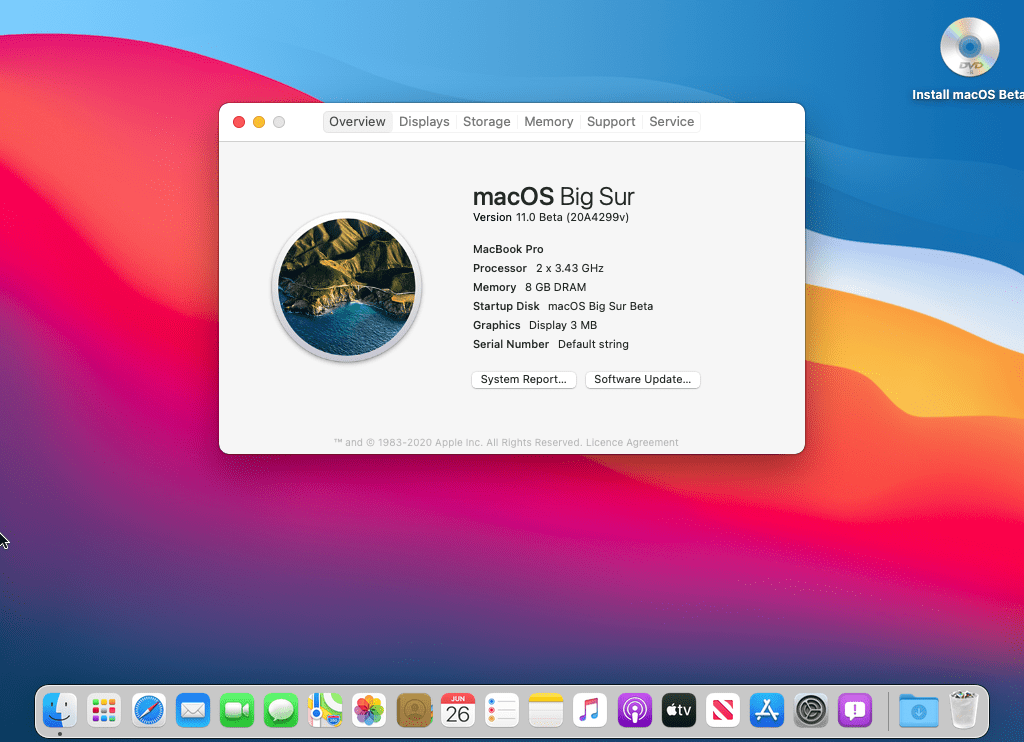The image size is (1024, 742).
Task: Launch Safari from the dock
Action: (x=149, y=710)
